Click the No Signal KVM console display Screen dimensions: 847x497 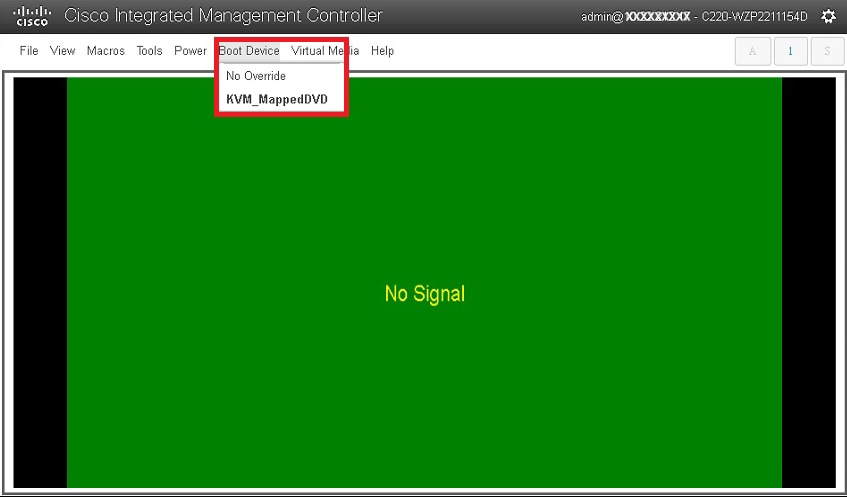pos(425,283)
